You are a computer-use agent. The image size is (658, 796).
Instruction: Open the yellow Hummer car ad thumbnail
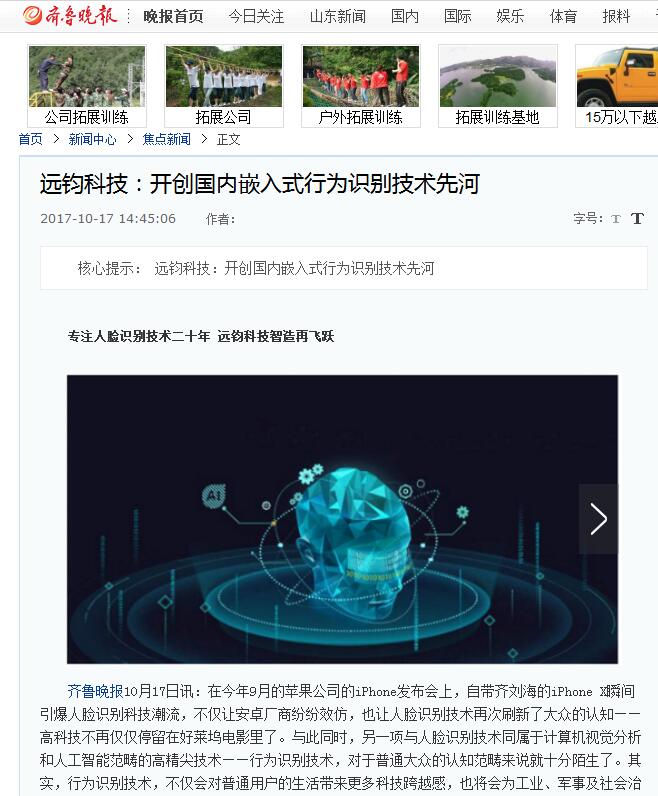tap(617, 86)
